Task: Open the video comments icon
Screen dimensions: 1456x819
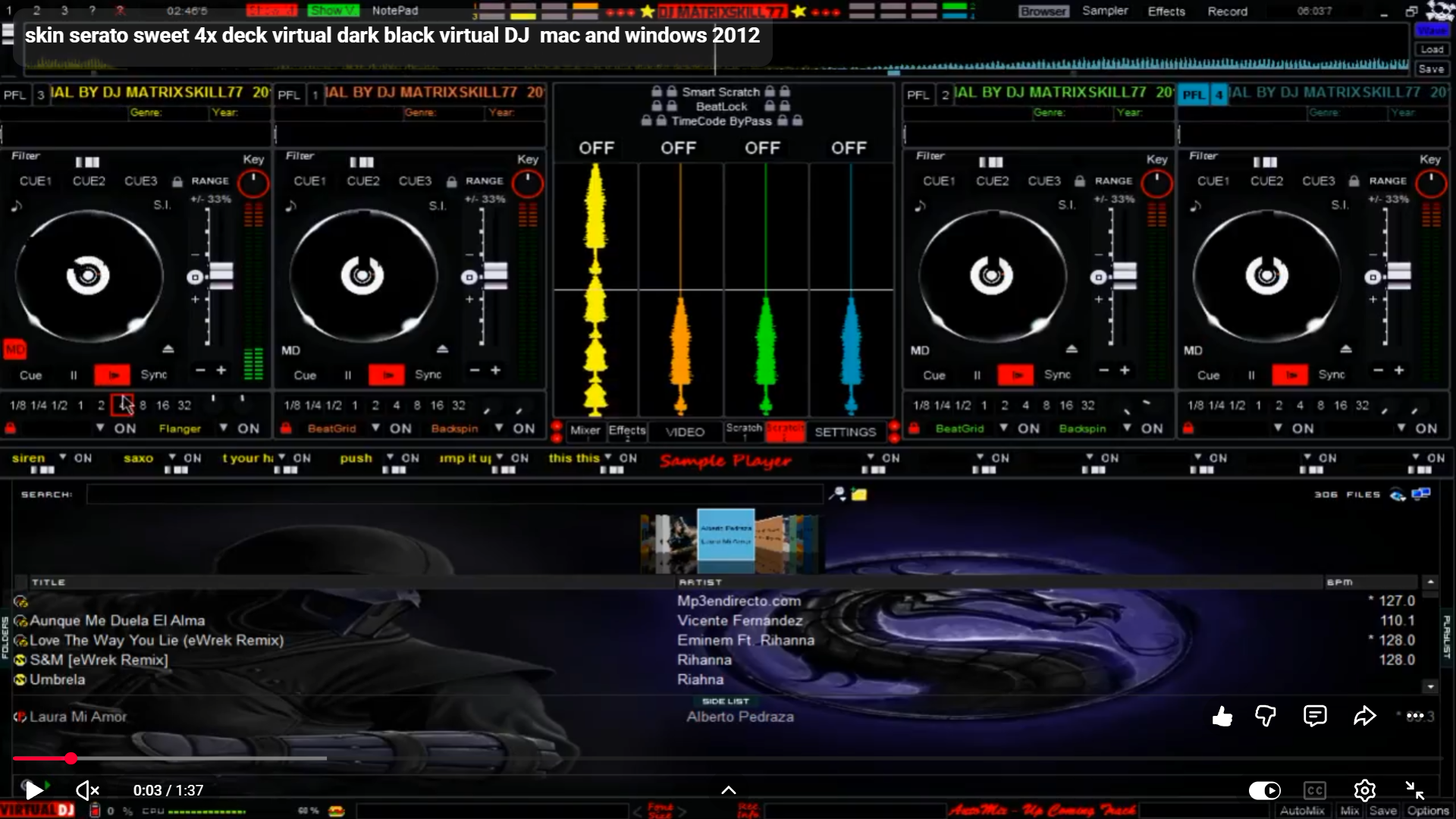Action: (1315, 716)
